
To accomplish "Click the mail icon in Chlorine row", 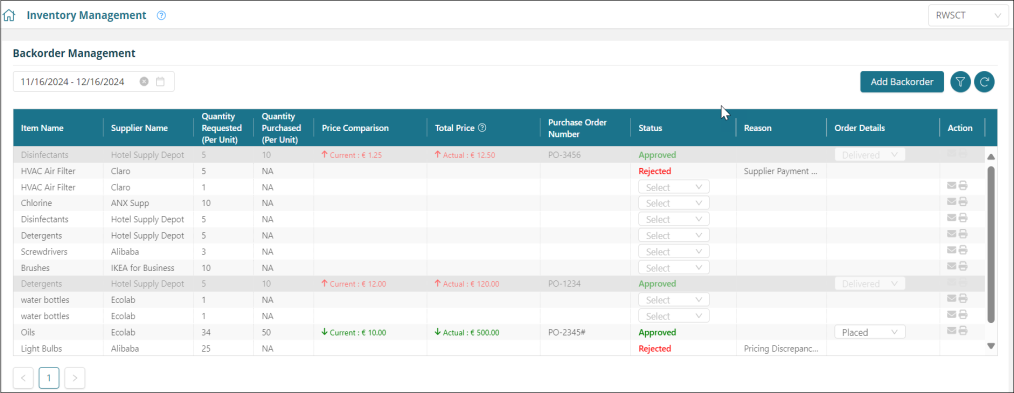I will (951, 202).
